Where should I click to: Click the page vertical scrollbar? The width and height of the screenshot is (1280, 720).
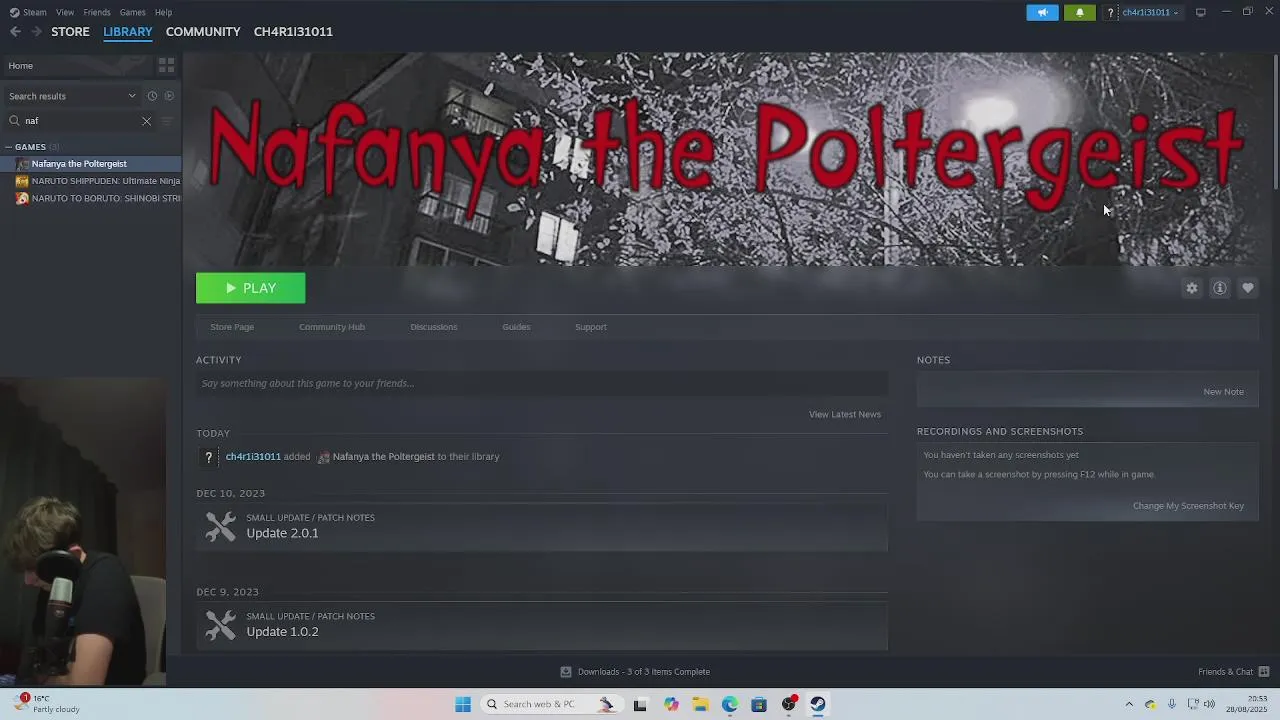click(x=1274, y=120)
